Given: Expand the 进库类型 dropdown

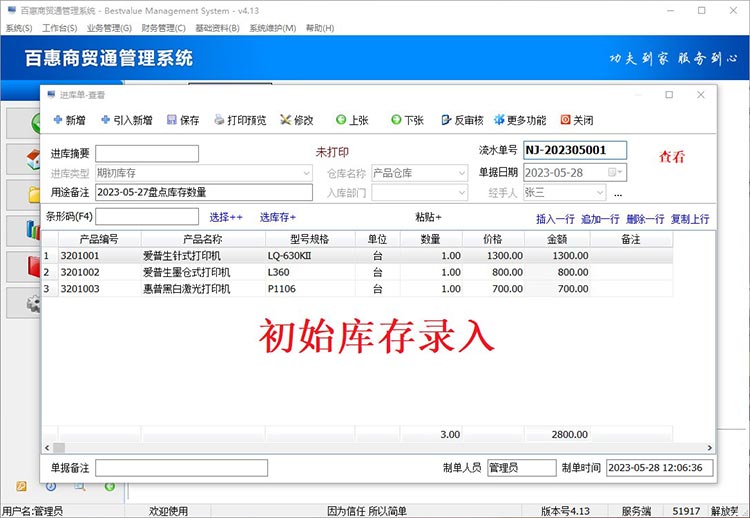Looking at the screenshot, I should tap(307, 173).
